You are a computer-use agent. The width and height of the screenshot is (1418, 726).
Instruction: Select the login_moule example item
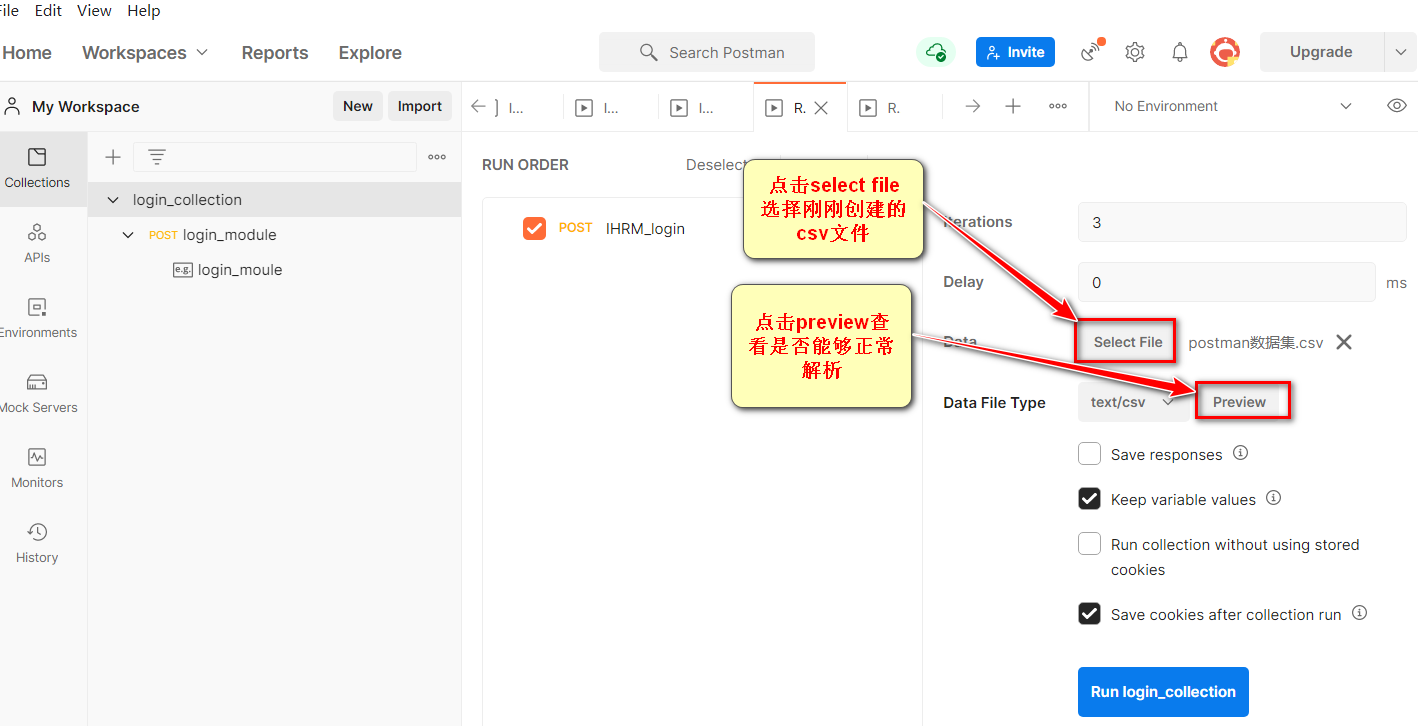click(240, 270)
